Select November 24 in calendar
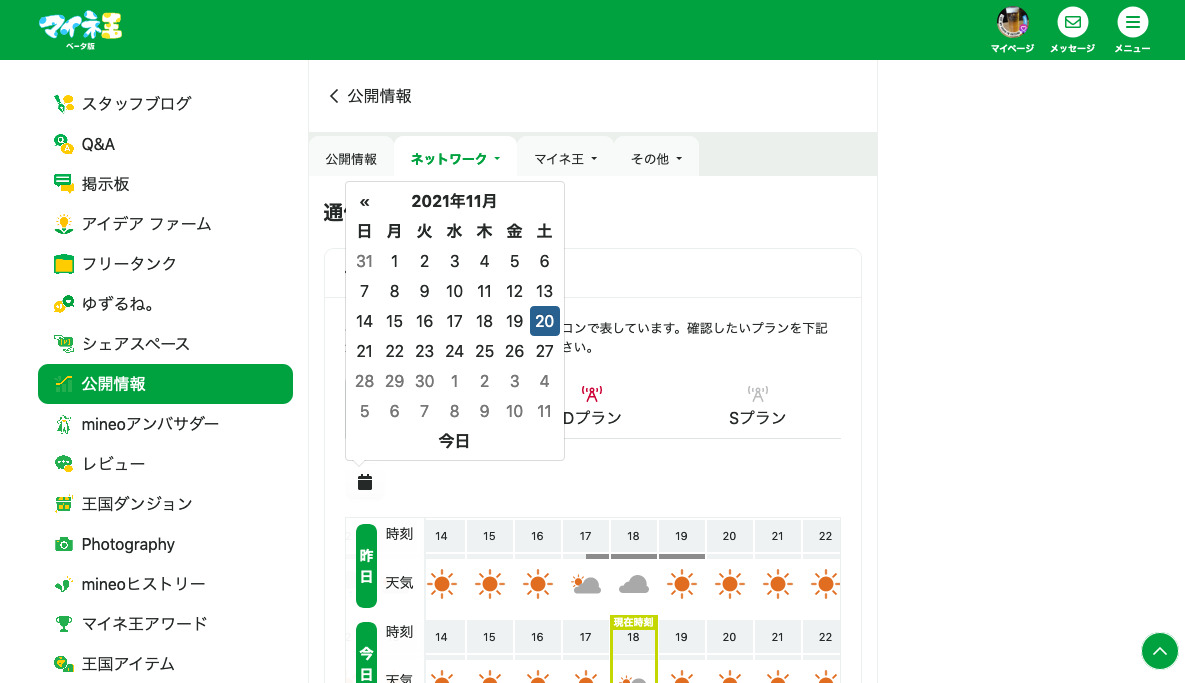1185x683 pixels. pyautogui.click(x=454, y=351)
